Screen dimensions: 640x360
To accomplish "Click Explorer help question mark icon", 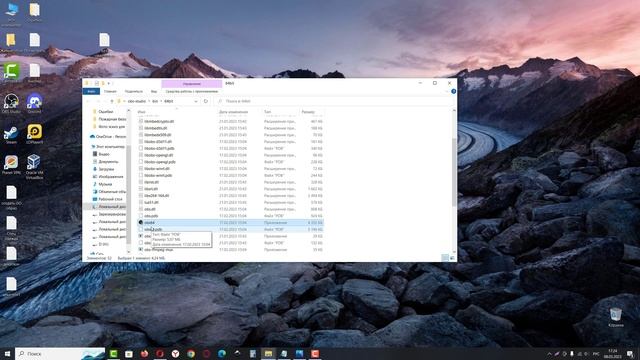I will click(x=453, y=91).
